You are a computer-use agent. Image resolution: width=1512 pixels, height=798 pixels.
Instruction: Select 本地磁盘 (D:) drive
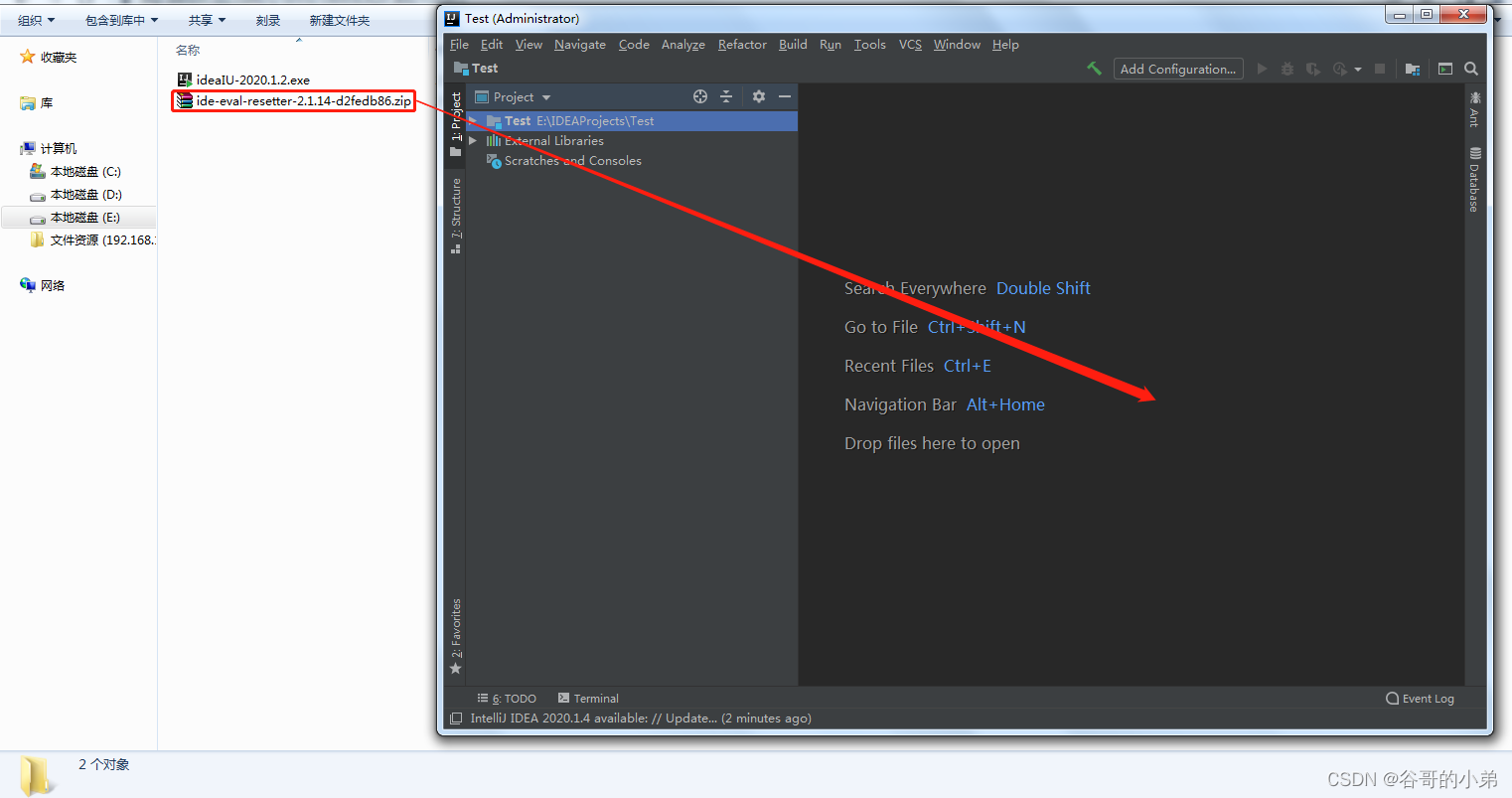pyautogui.click(x=76, y=194)
